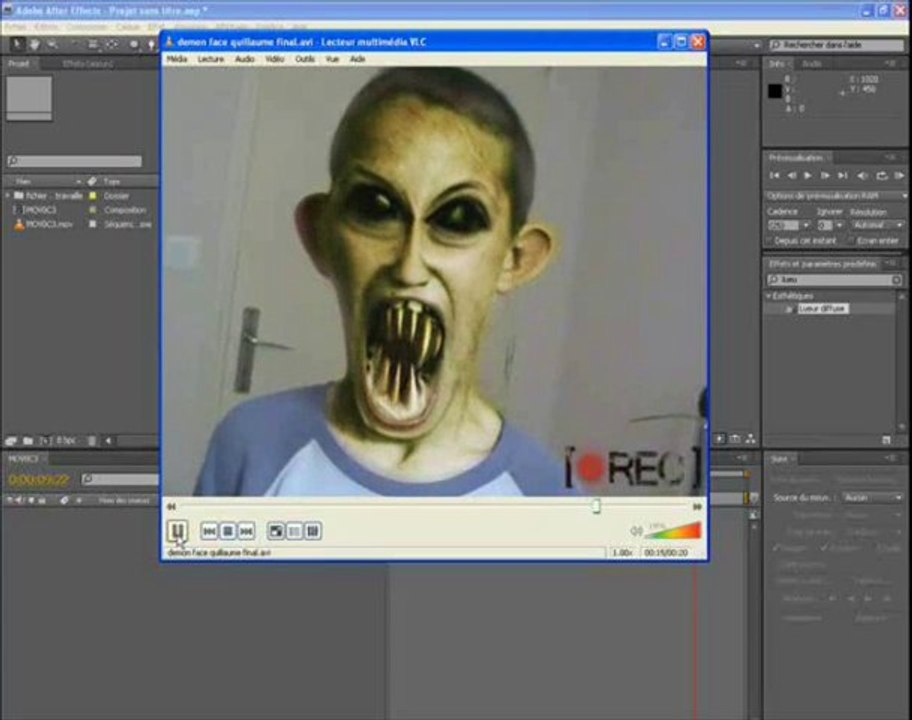Open the Média menu in VLC

(177, 59)
